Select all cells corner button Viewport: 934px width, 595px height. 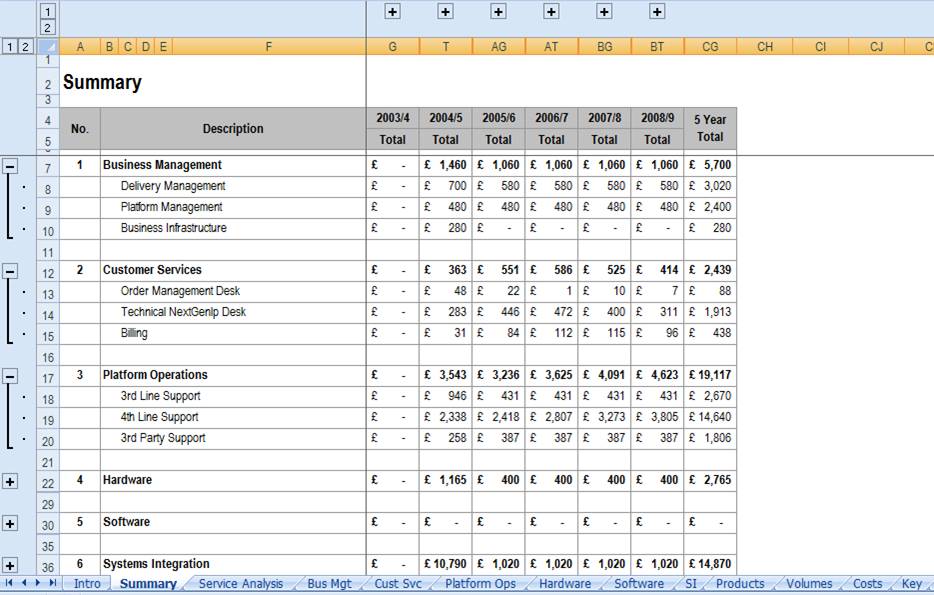(48, 46)
